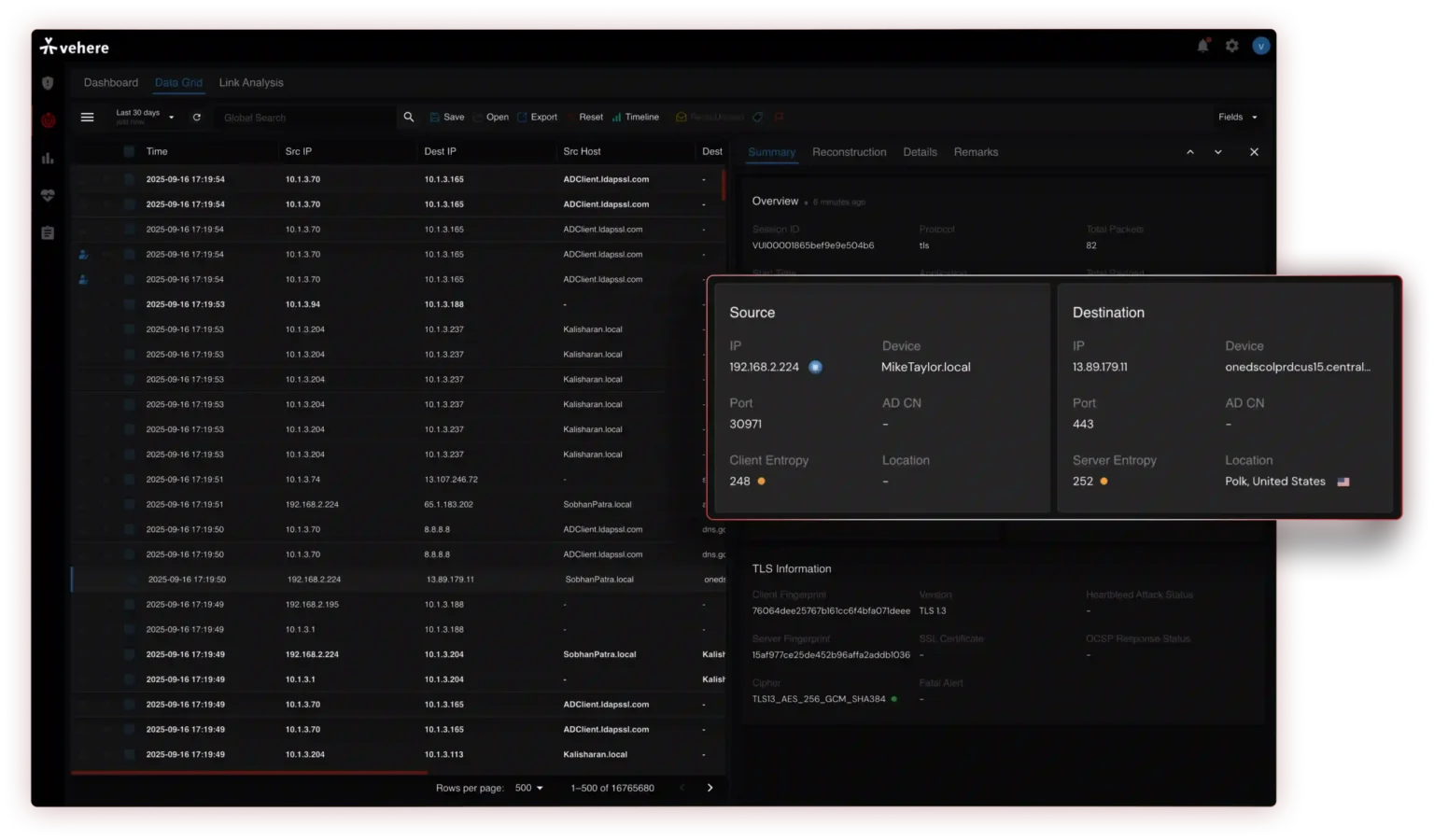
Task: Open the notifications bell
Action: click(1203, 46)
